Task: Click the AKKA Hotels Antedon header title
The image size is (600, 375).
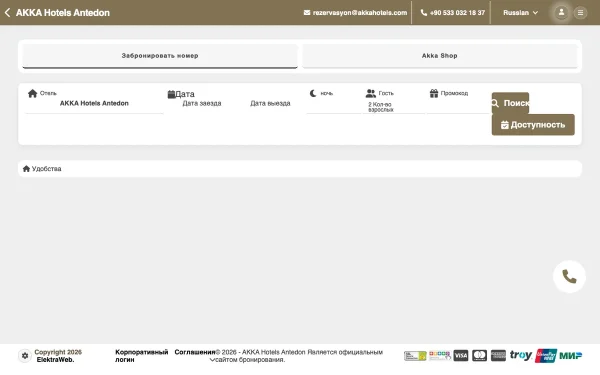Action: tap(63, 13)
